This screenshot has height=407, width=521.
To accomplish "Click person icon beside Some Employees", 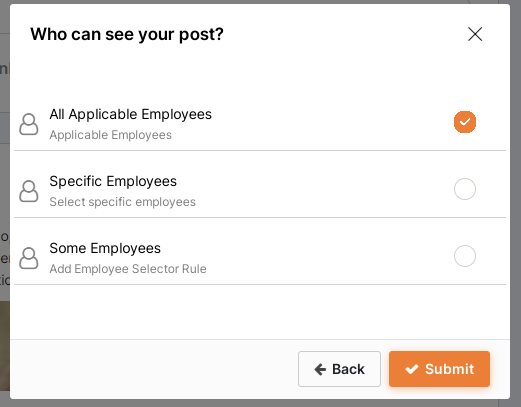I will [x=29, y=258].
